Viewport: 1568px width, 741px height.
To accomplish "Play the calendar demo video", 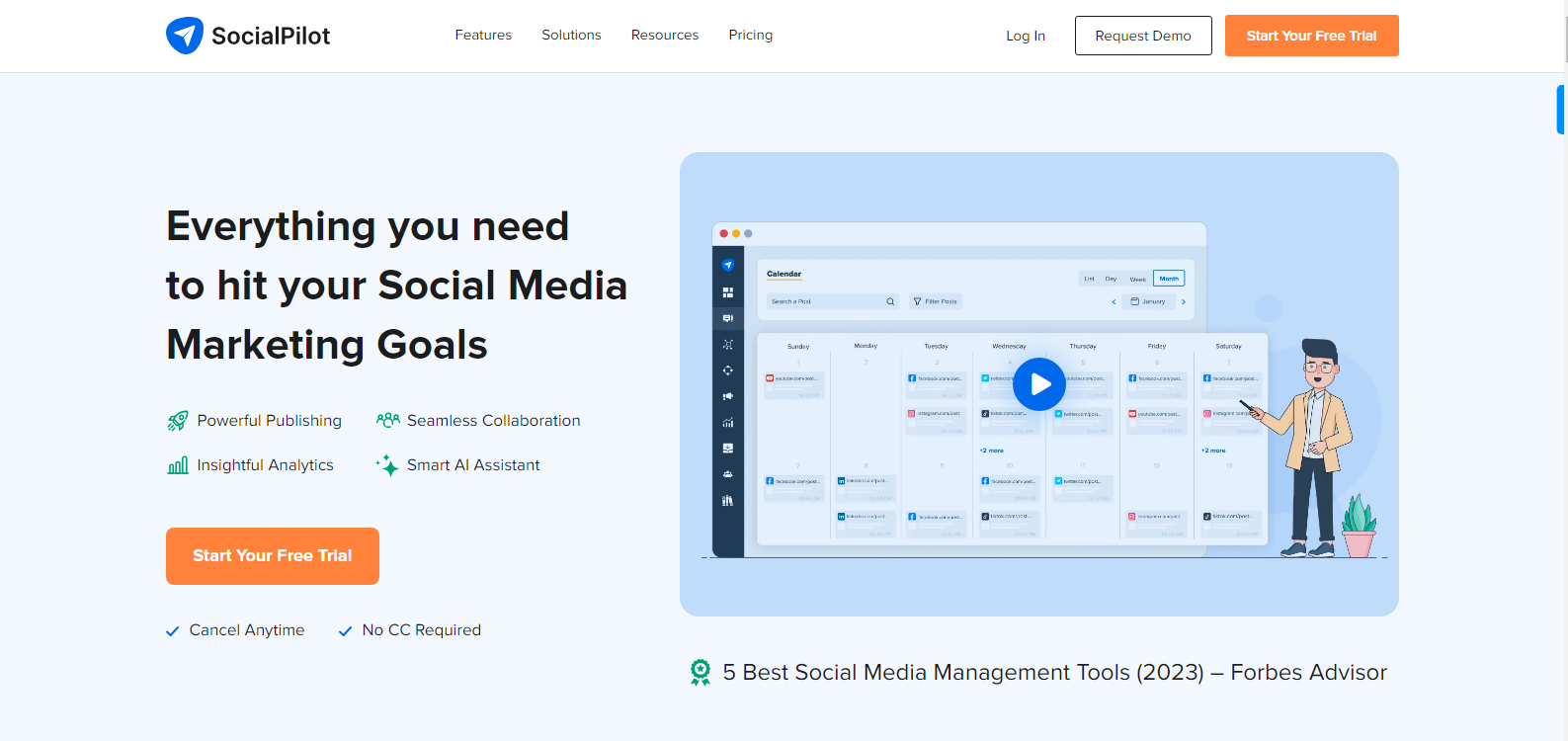I will 1039,384.
